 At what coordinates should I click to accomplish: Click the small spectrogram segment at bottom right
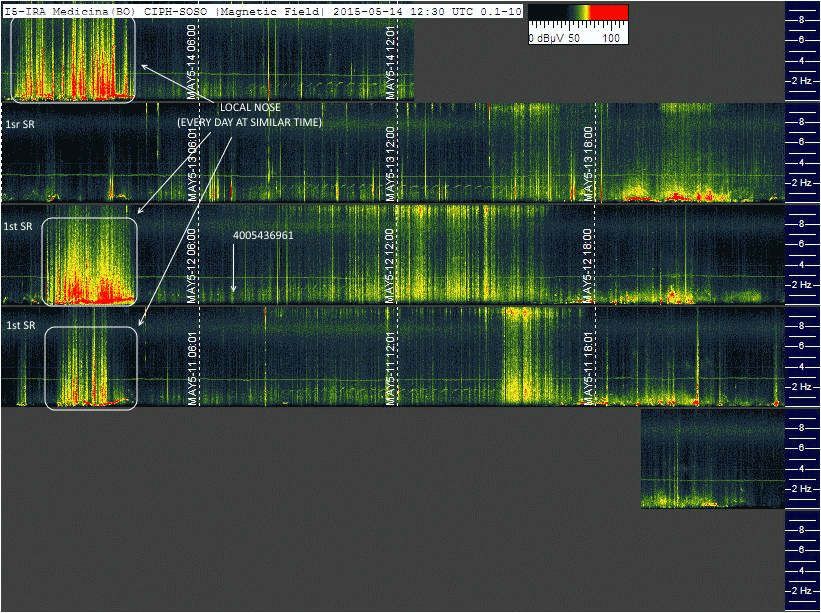[x=711, y=458]
